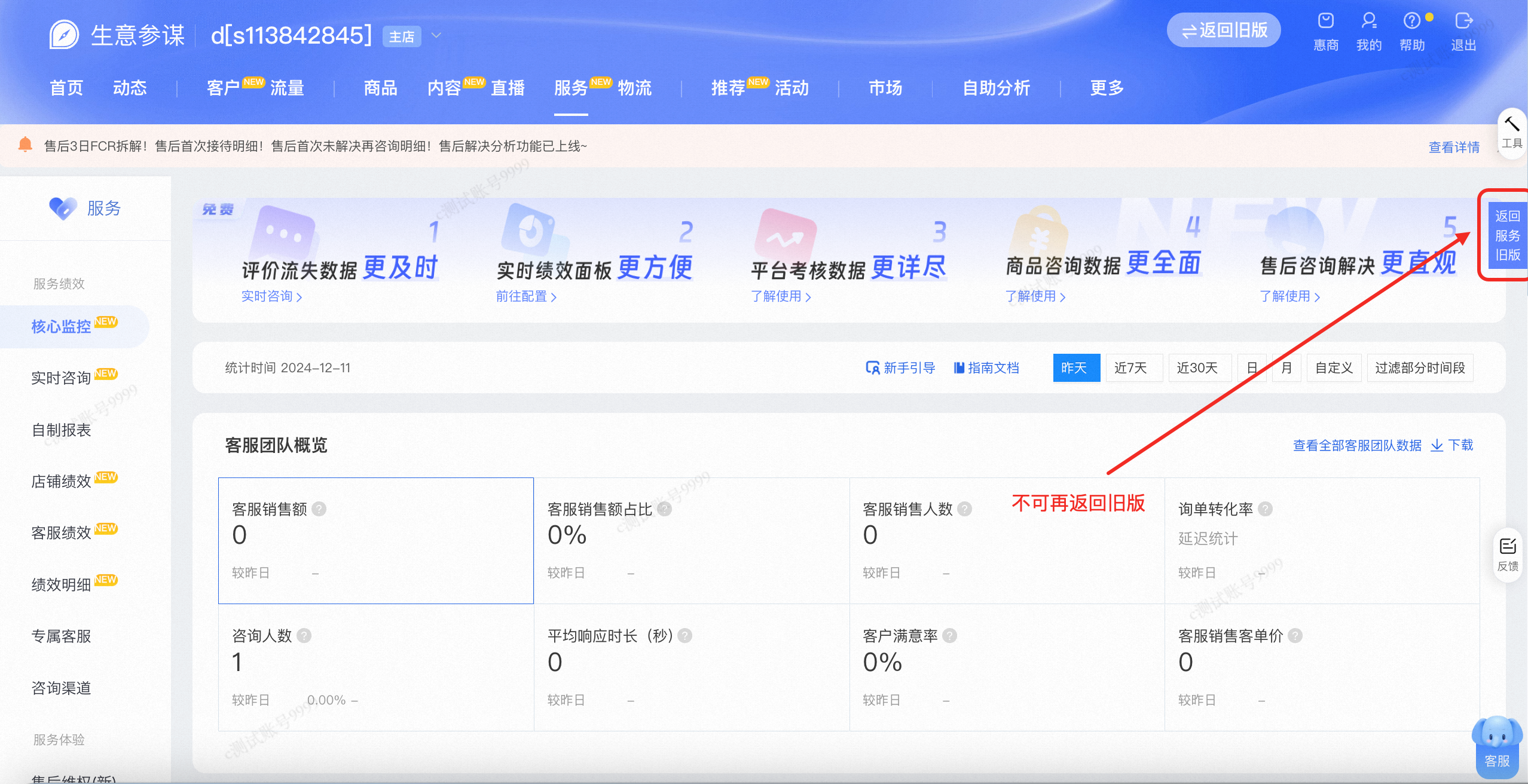Open the 客服 mascot chat icon
Image resolution: width=1528 pixels, height=784 pixels.
click(1497, 747)
